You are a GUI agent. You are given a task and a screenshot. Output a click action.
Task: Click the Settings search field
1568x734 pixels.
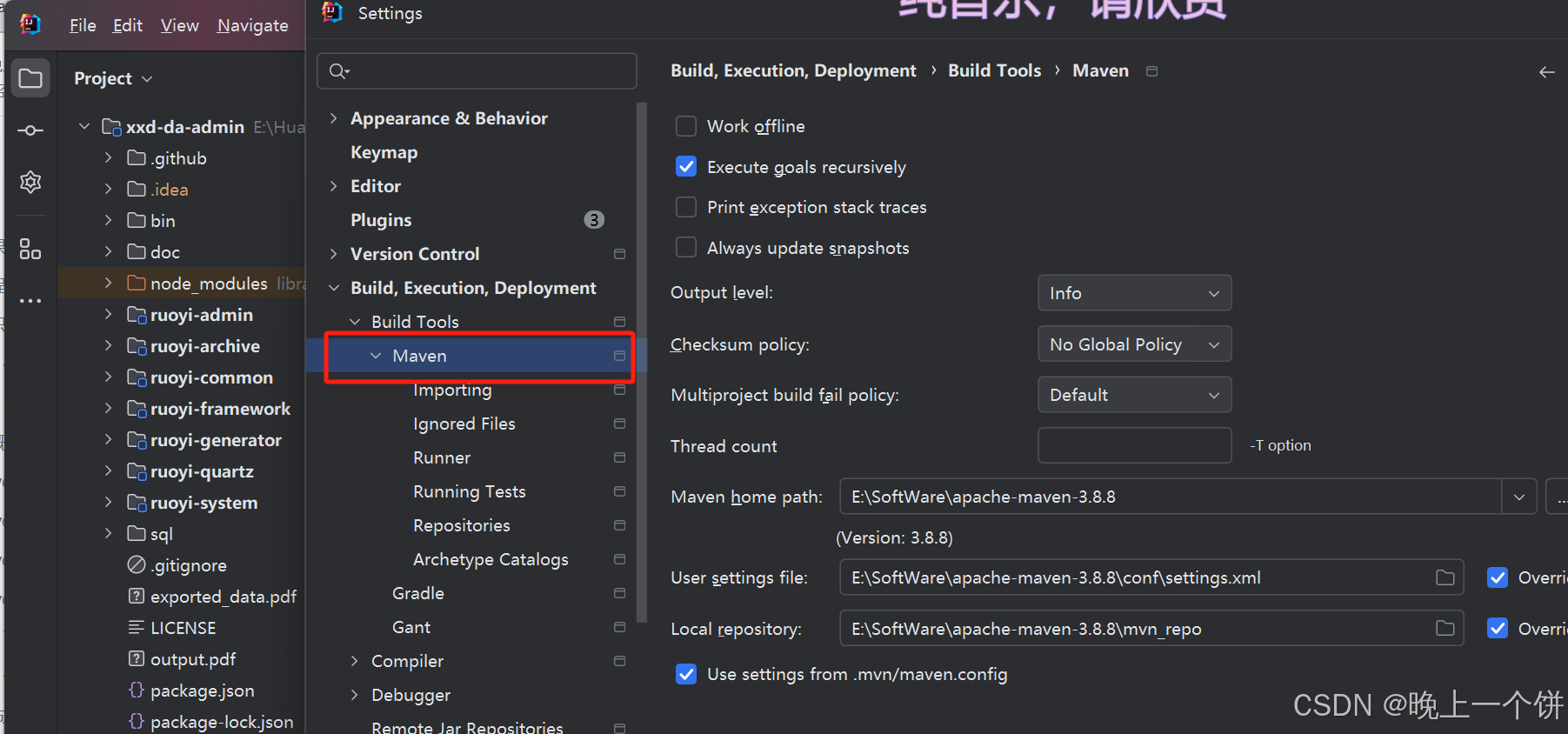pos(477,71)
